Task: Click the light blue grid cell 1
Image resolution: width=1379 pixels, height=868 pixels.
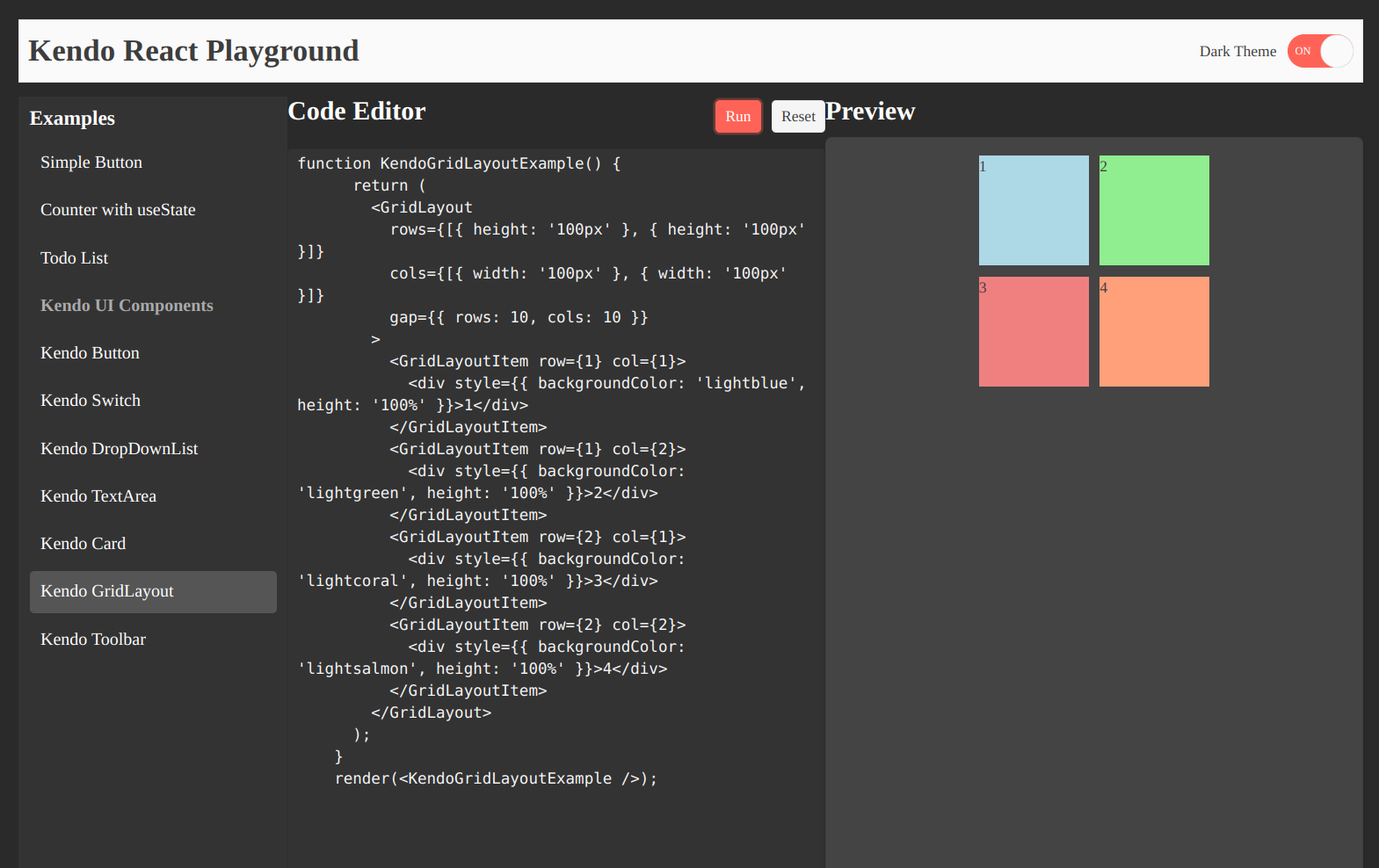Action: tap(1034, 211)
